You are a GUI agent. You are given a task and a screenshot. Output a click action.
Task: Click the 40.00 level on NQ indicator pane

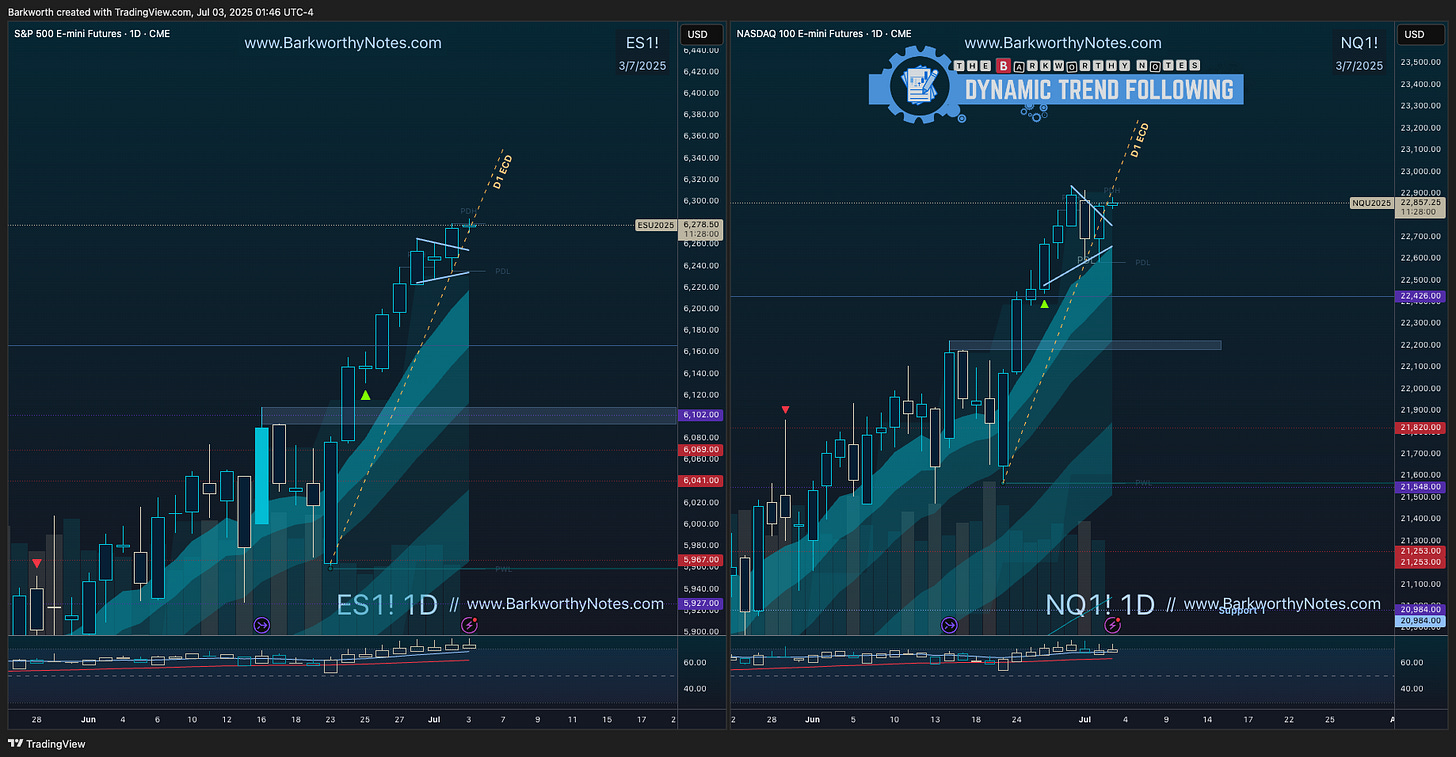point(1413,688)
